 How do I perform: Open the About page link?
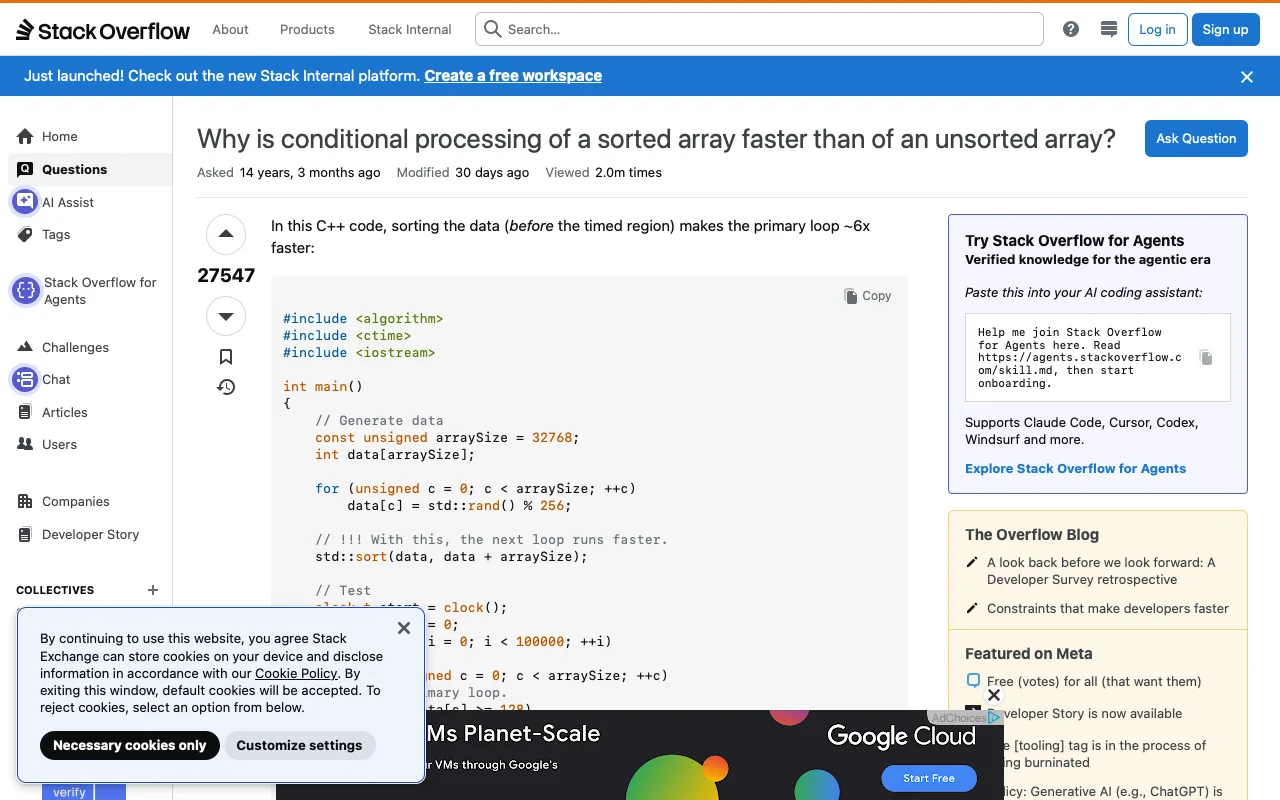(230, 29)
